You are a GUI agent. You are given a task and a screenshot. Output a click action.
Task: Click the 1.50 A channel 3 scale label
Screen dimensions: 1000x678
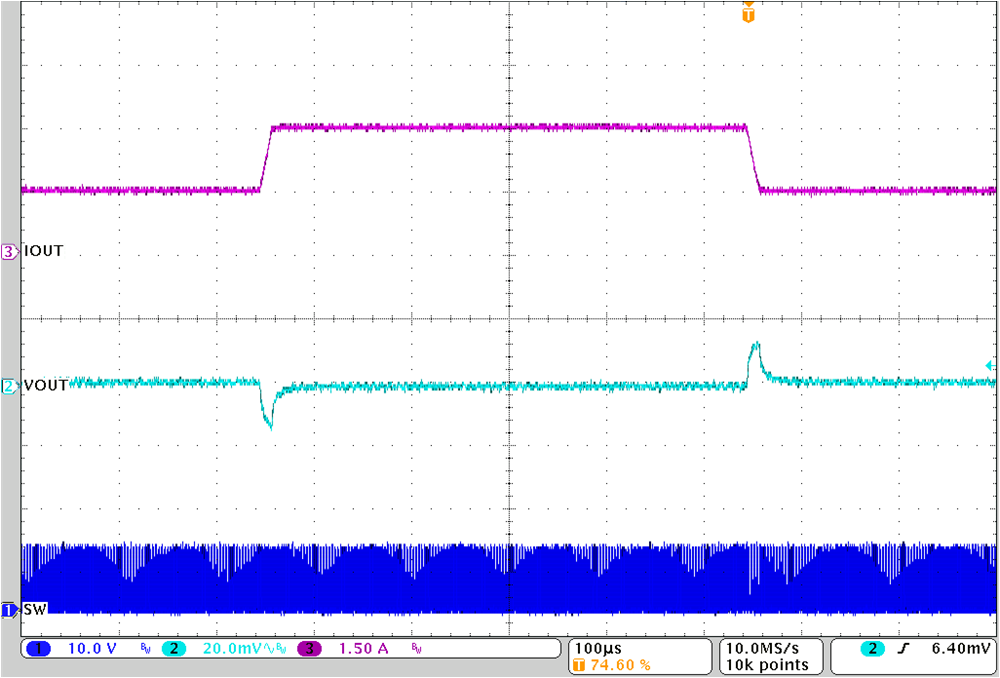[x=362, y=648]
